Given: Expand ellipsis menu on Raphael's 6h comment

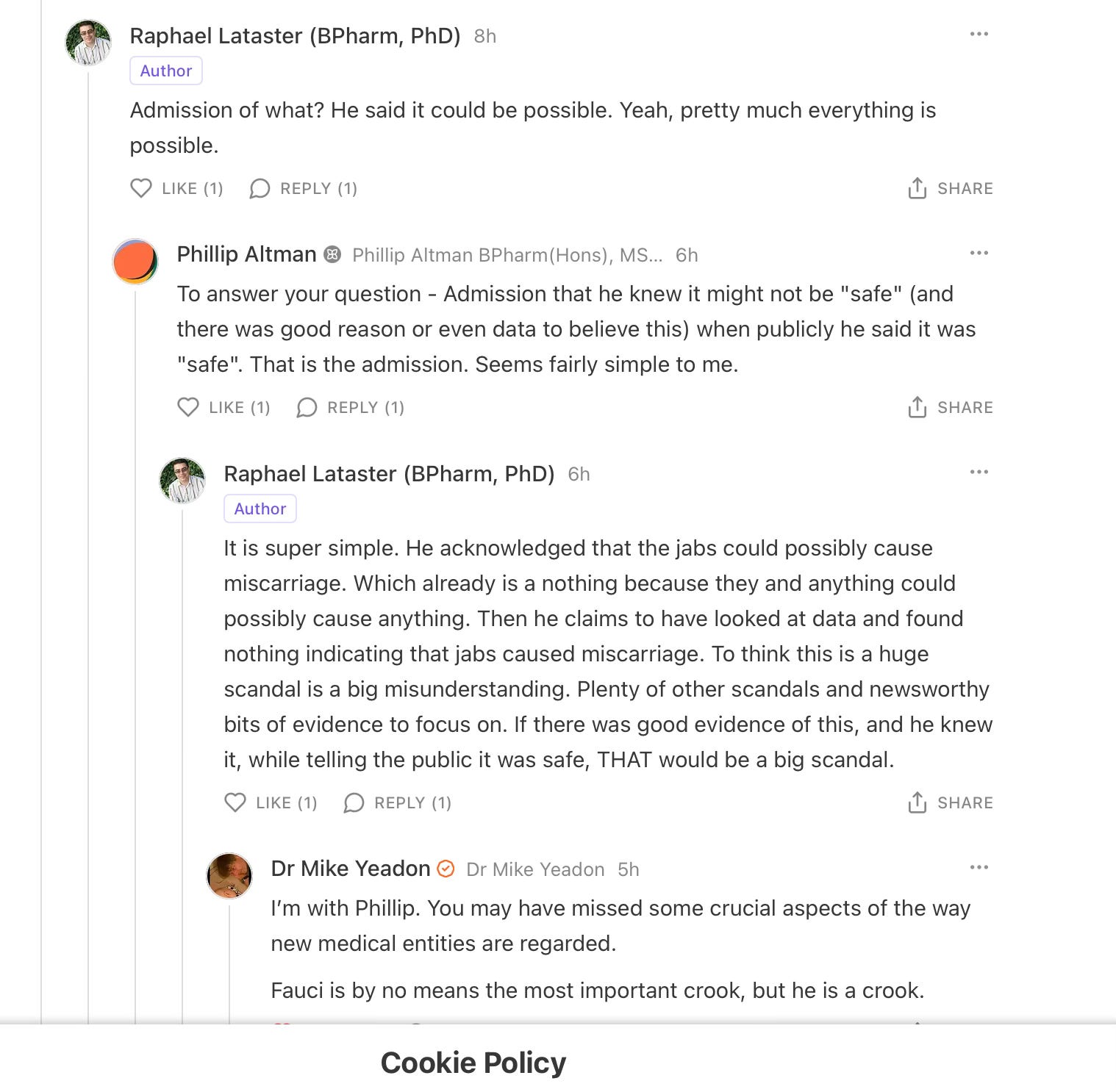Looking at the screenshot, I should click(979, 473).
